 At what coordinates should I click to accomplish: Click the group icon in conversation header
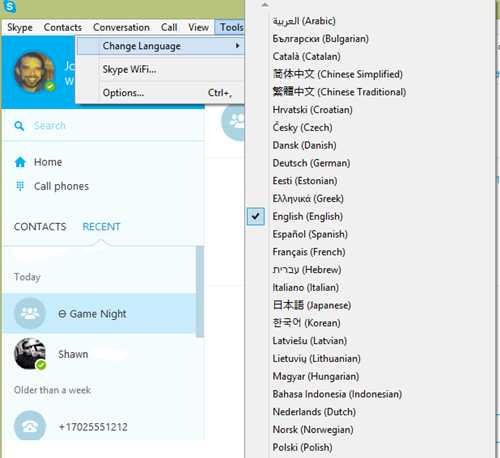(x=234, y=122)
